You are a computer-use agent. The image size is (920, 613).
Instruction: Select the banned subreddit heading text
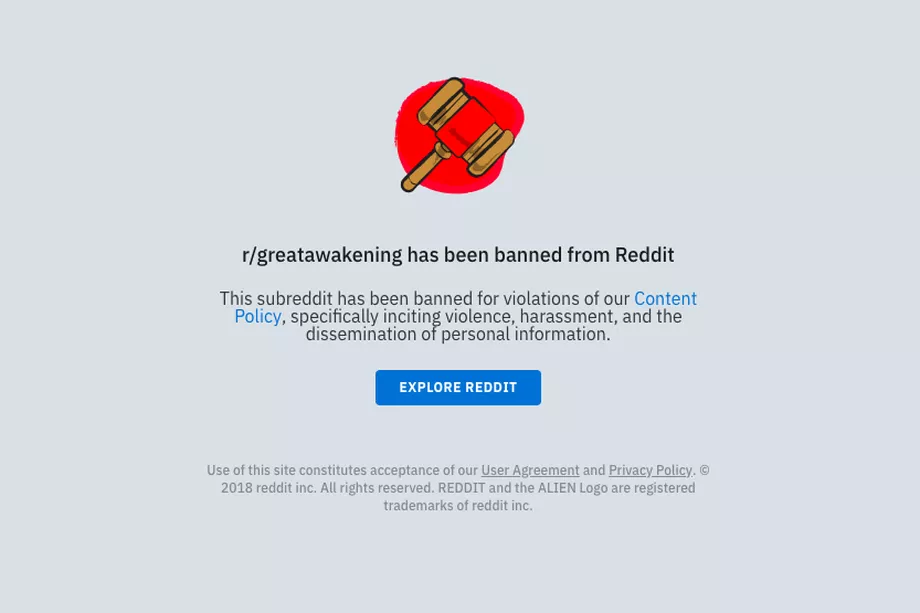click(x=458, y=255)
